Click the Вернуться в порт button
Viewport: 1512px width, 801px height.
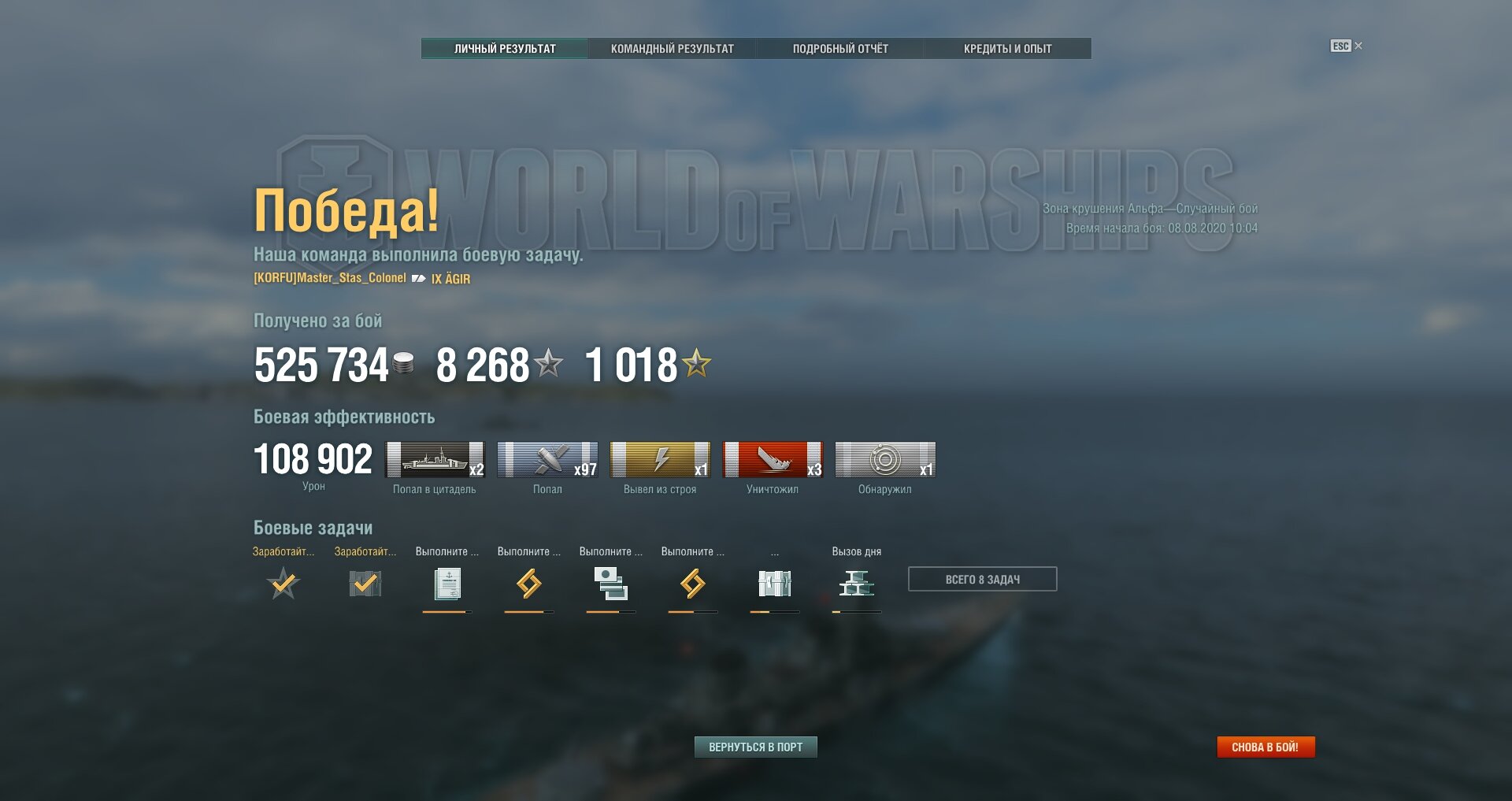756,747
